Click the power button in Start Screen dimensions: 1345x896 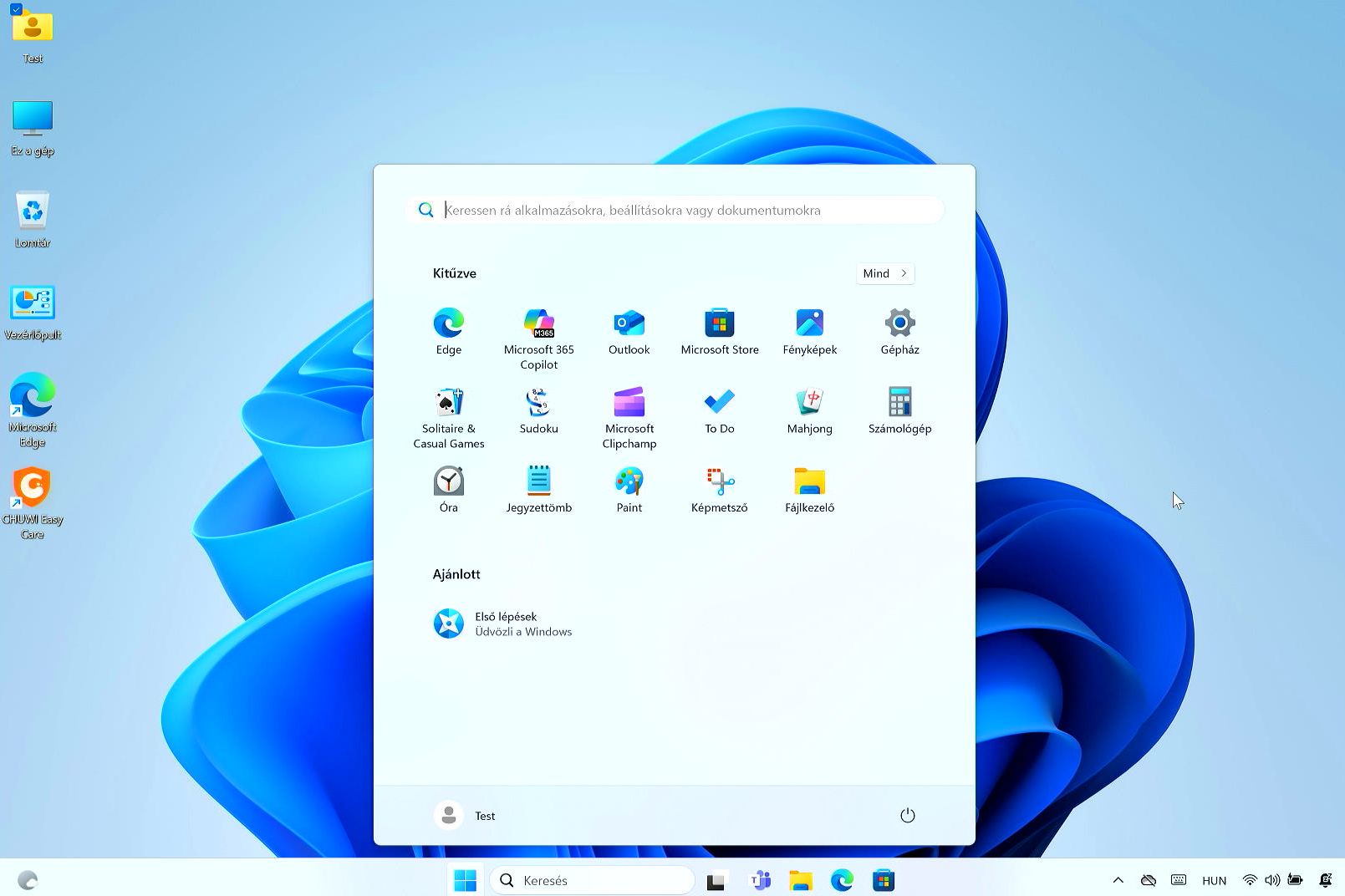[907, 815]
